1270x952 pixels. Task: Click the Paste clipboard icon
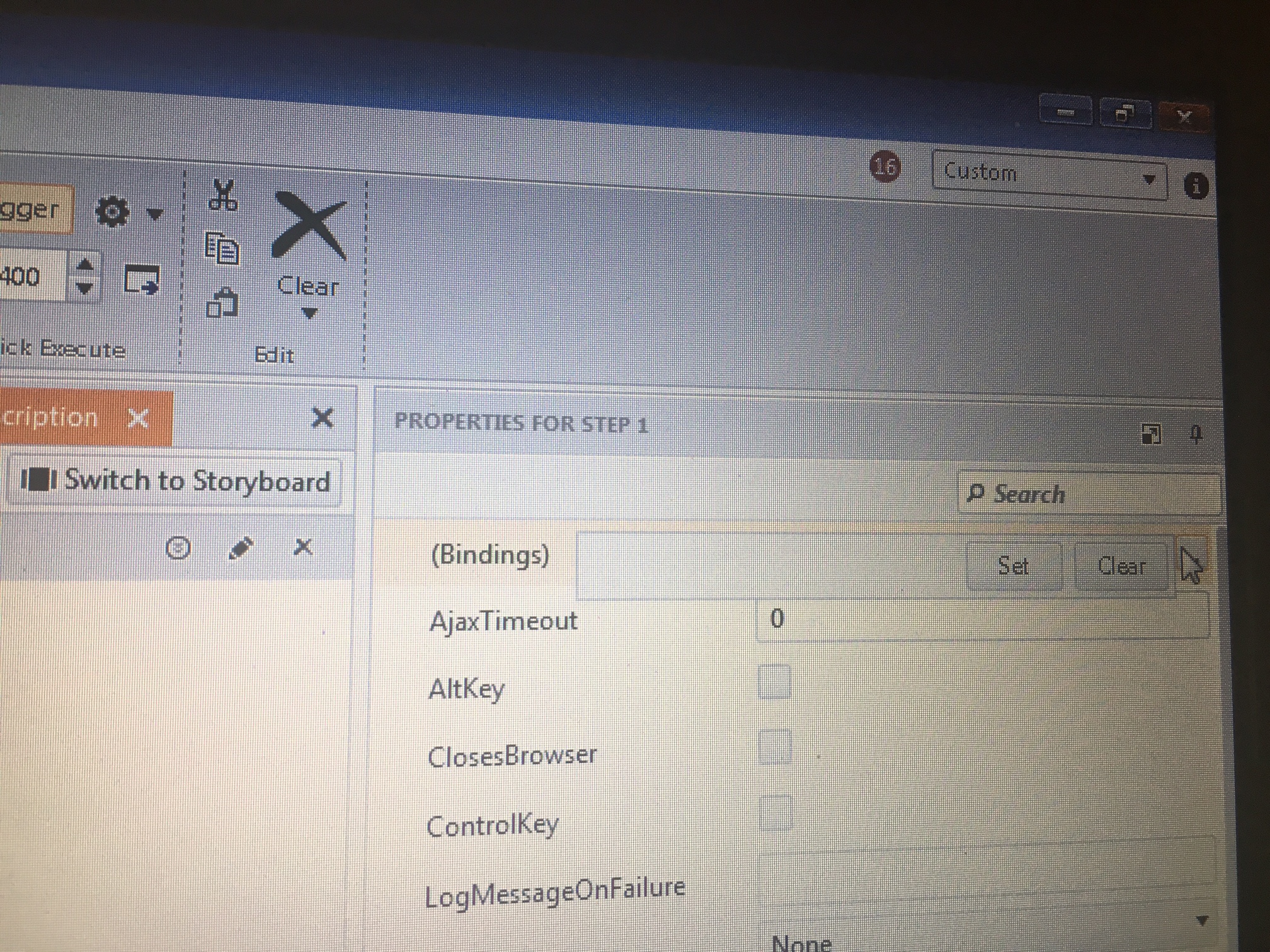[x=222, y=303]
